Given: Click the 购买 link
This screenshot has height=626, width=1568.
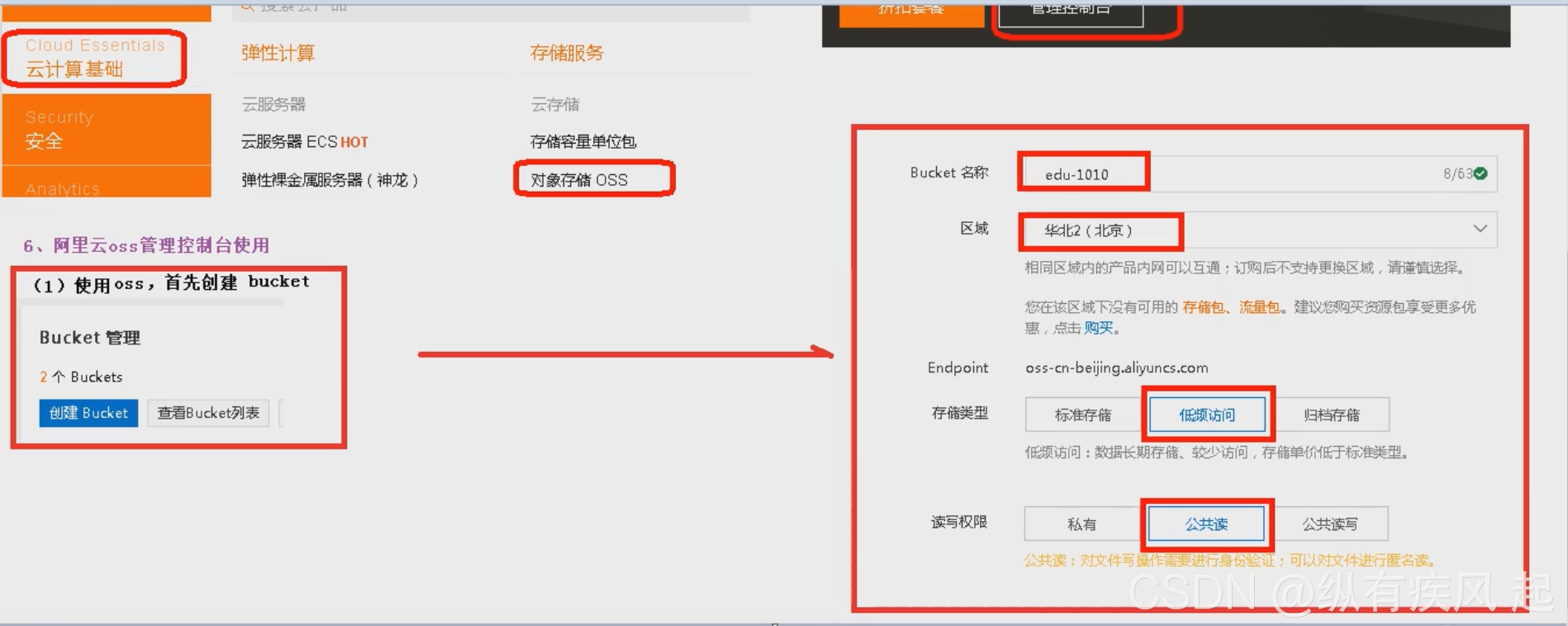Looking at the screenshot, I should click(x=1098, y=328).
